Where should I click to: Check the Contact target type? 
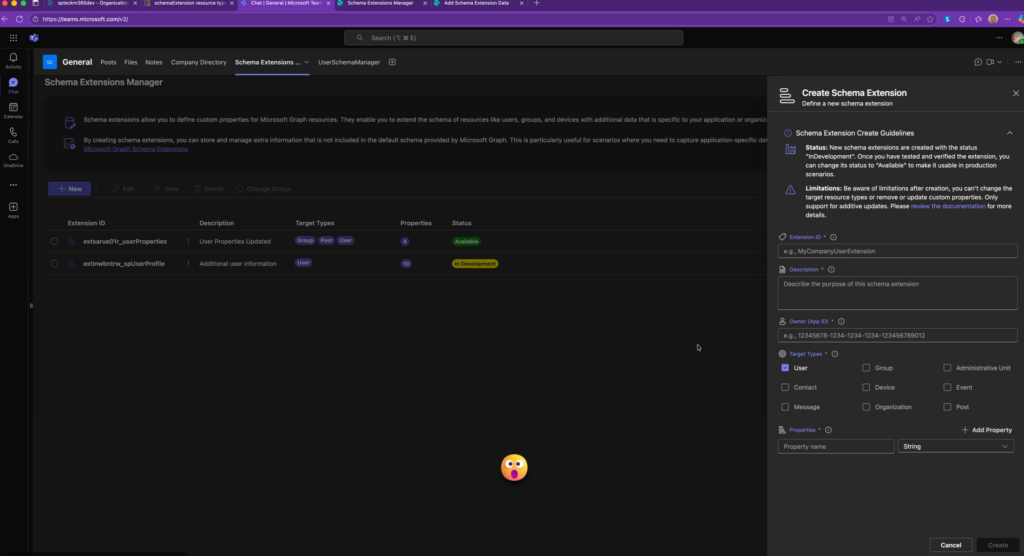[x=785, y=387]
